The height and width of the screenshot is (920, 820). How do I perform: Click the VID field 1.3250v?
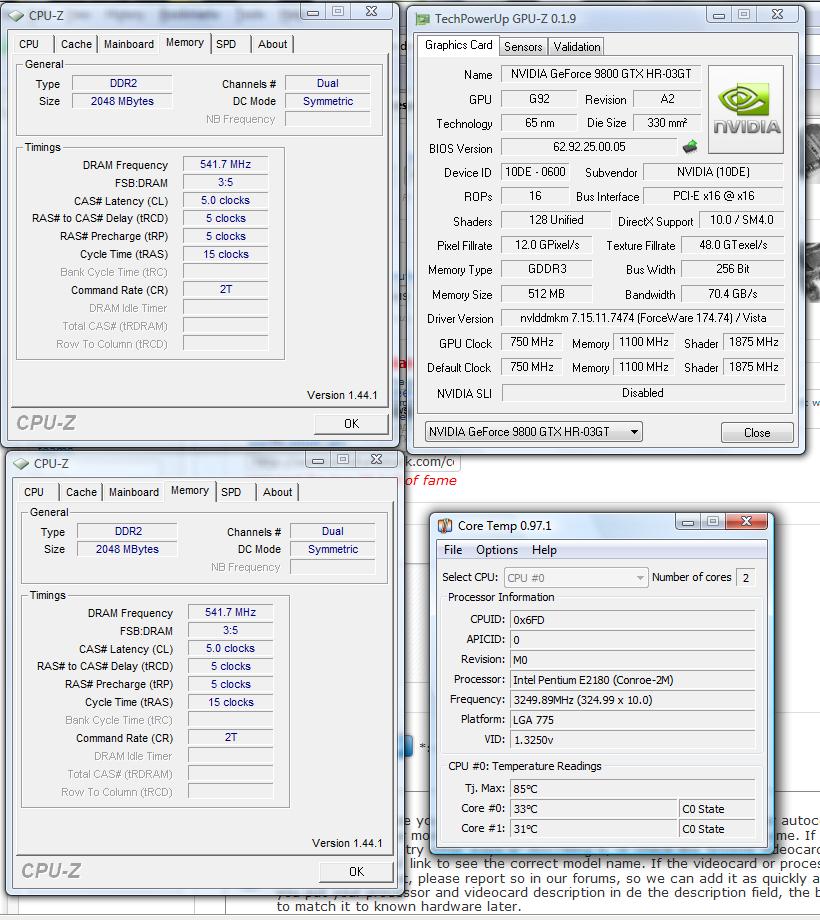click(632, 740)
